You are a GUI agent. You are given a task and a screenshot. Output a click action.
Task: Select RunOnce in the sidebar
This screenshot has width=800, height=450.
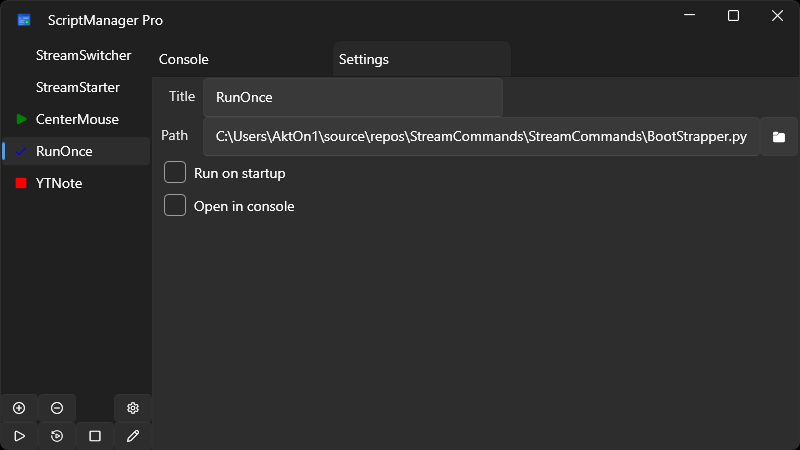(x=64, y=151)
